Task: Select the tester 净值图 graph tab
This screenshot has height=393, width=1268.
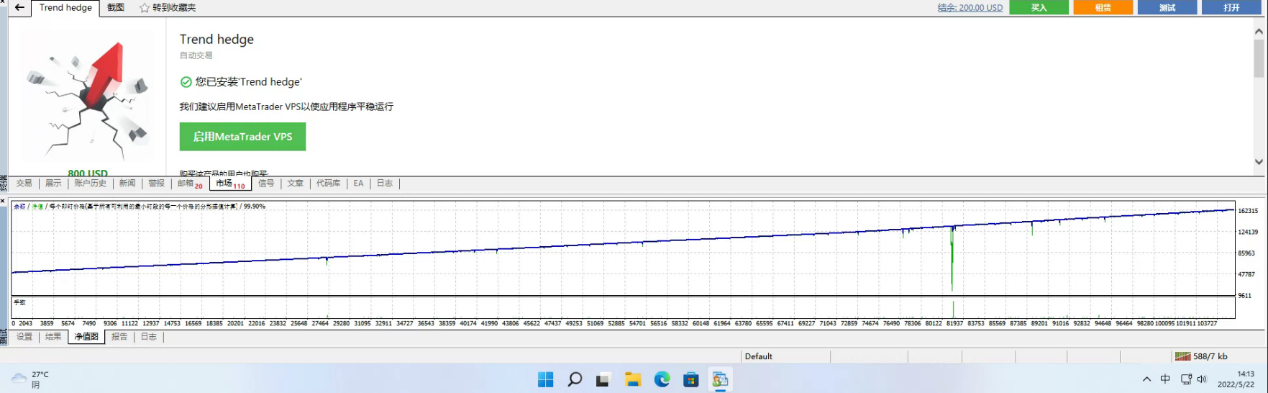Action: [87, 337]
